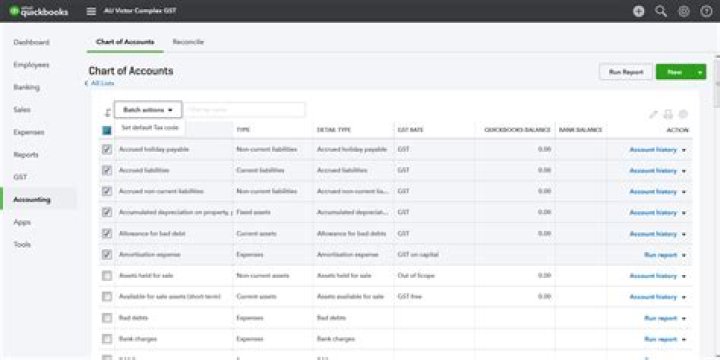This screenshot has width=720, height=360.
Task: Open the settings gear icon in header
Action: 684,11
